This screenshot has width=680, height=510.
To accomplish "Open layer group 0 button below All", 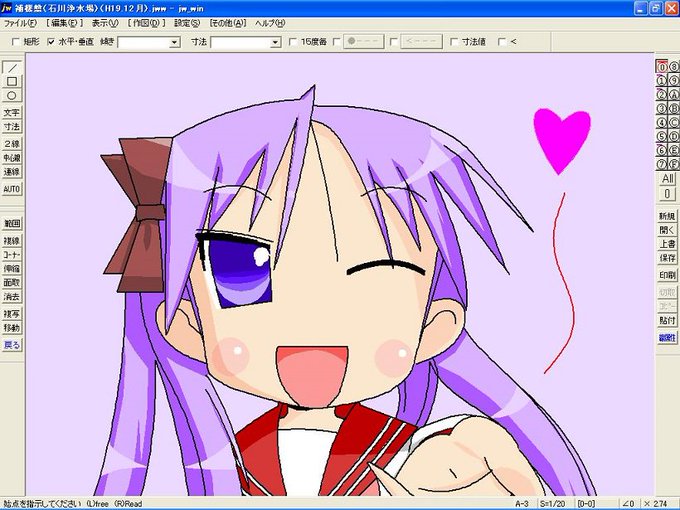I will tap(668, 193).
